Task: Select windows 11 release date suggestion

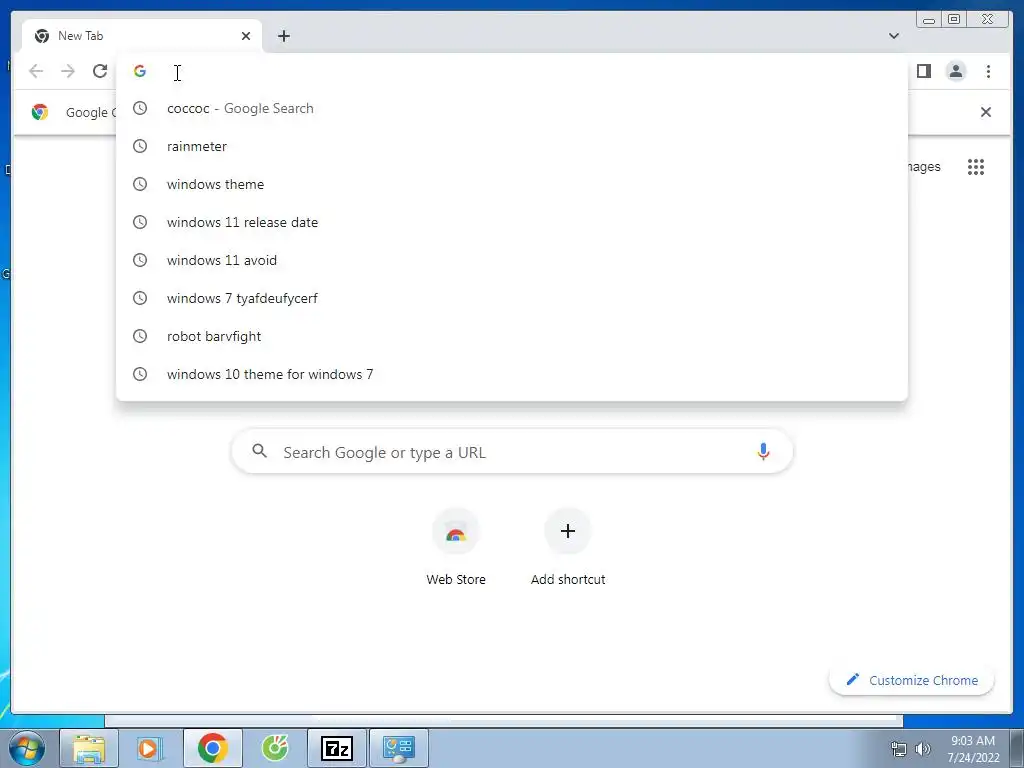Action: (511, 222)
